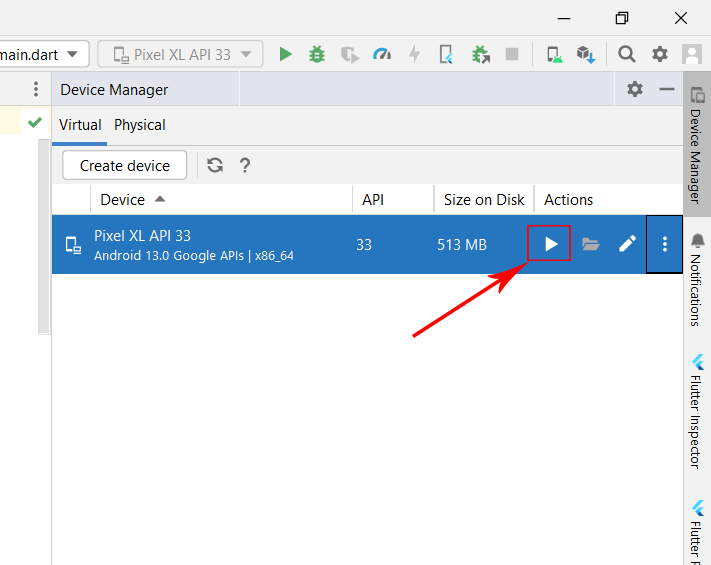Open Device Manager toolbar icon
This screenshot has height=565, width=711.
pyautogui.click(x=554, y=54)
